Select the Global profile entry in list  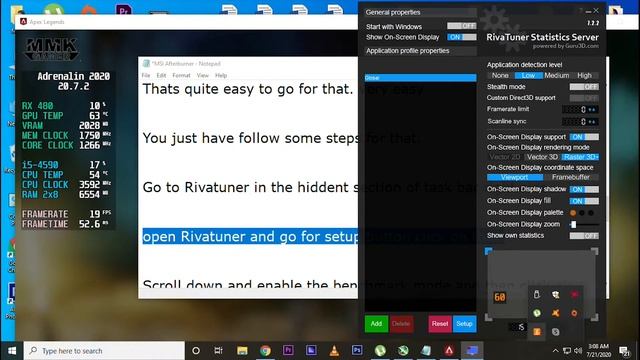click(420, 78)
